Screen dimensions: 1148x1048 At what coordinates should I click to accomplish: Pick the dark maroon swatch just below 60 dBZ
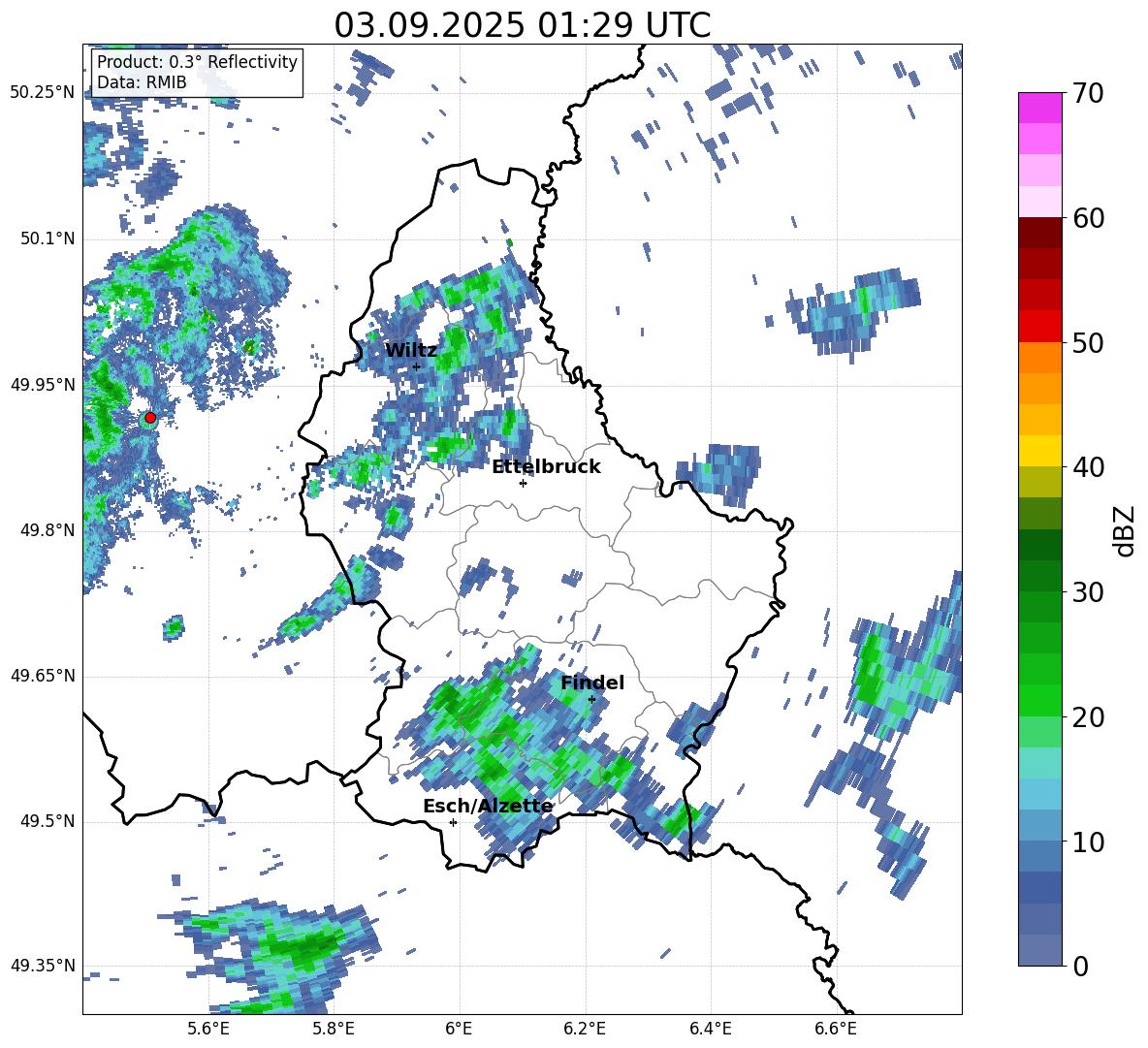(1040, 233)
